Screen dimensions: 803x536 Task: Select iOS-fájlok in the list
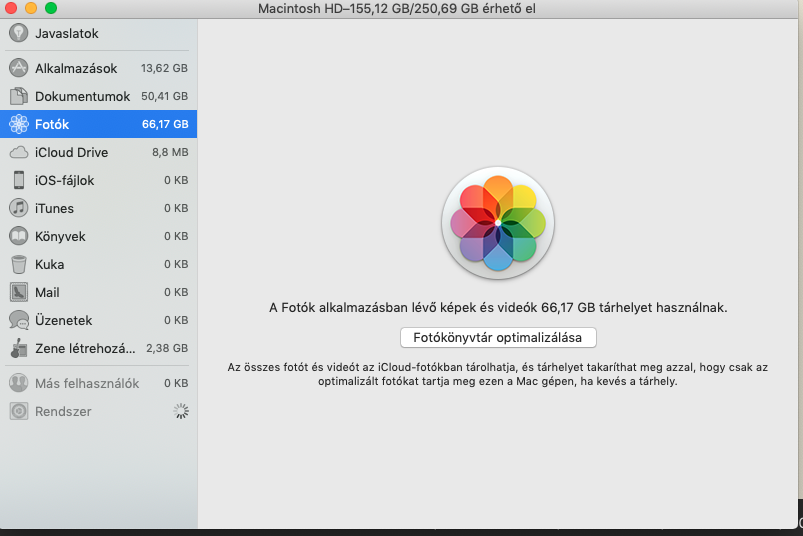click(x=98, y=180)
